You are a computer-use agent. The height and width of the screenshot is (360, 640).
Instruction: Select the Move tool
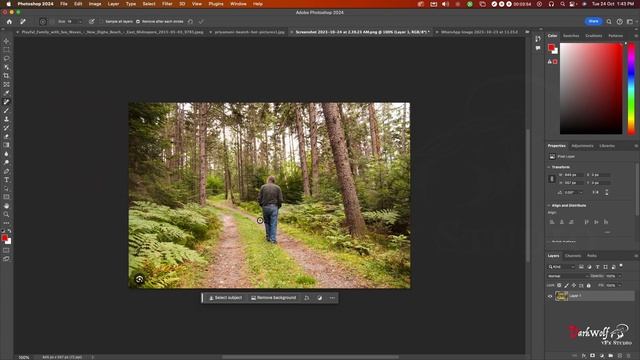6,41
